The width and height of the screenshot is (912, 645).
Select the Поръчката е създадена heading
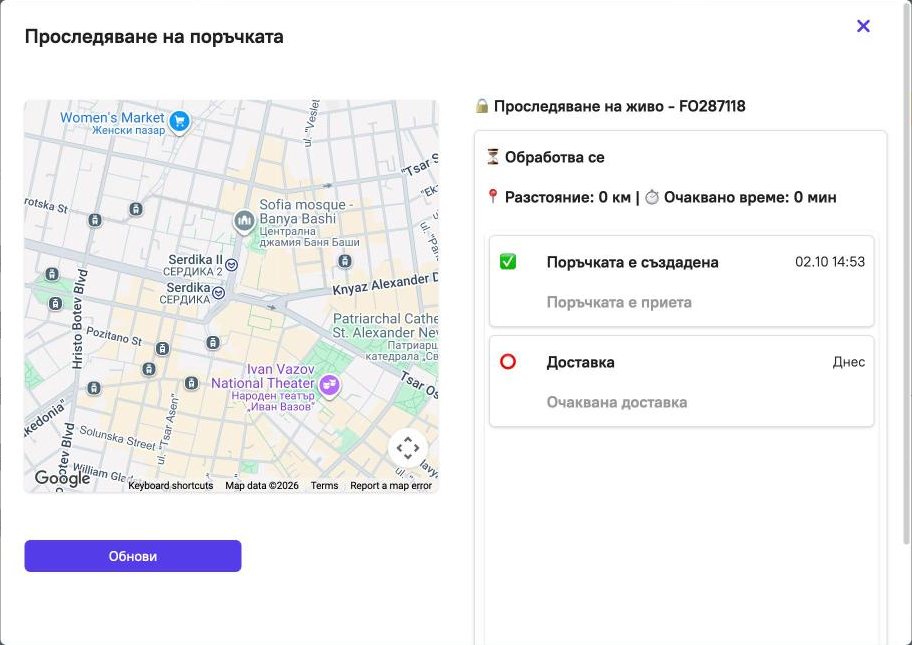coord(632,262)
